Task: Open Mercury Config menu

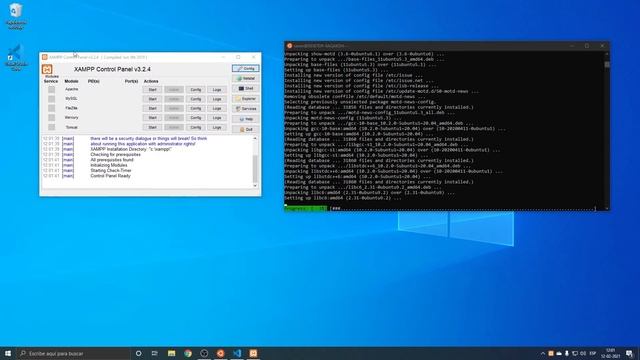Action: (196, 118)
